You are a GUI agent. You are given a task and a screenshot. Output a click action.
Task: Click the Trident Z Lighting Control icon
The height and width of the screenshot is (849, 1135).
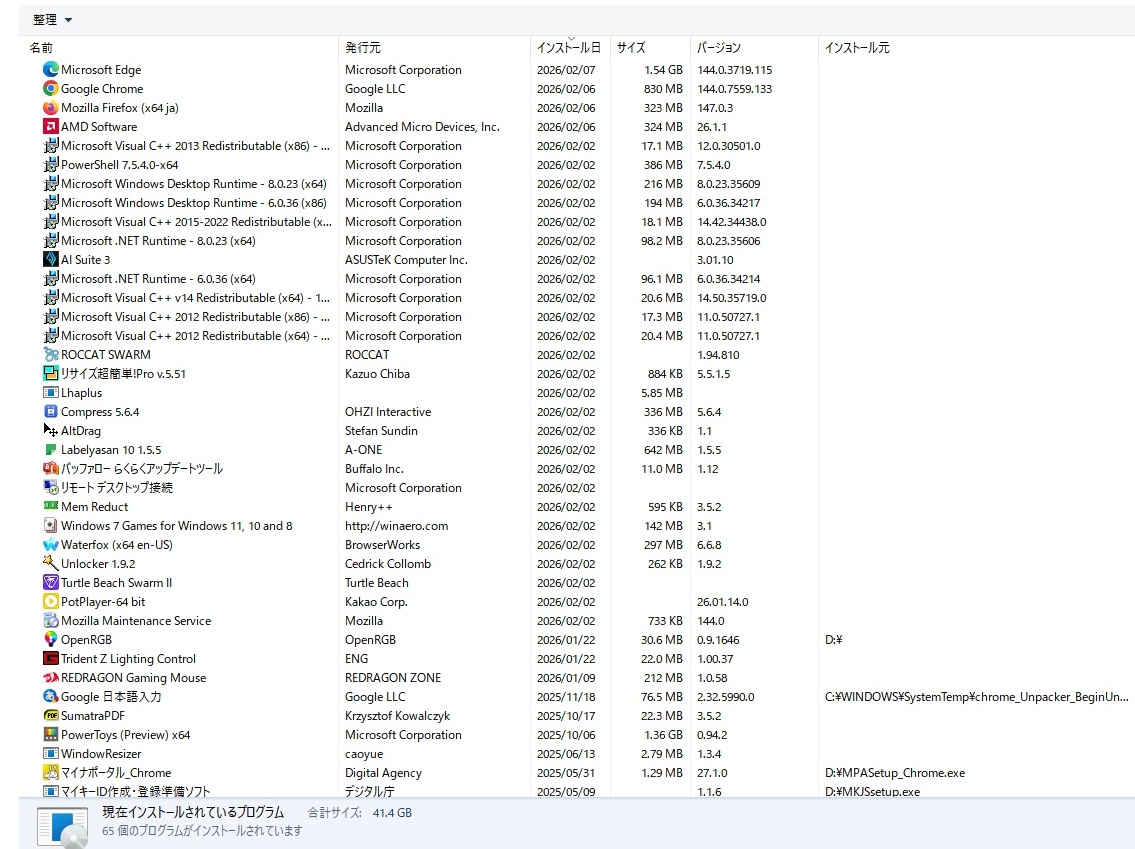(x=51, y=658)
